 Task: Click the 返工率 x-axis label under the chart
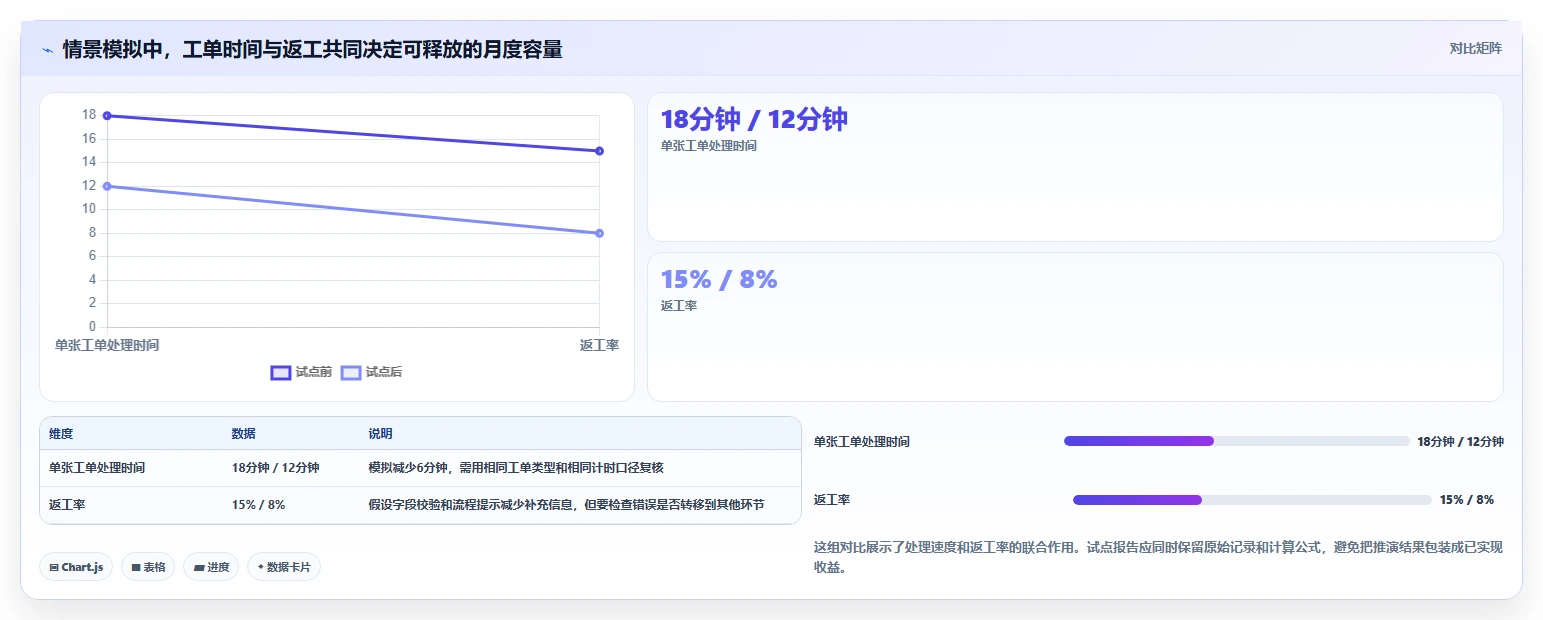point(599,345)
